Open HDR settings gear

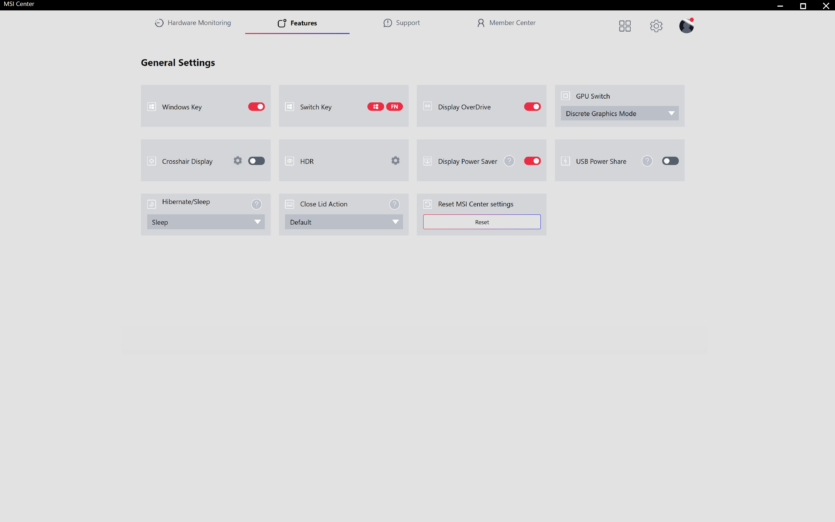point(395,160)
